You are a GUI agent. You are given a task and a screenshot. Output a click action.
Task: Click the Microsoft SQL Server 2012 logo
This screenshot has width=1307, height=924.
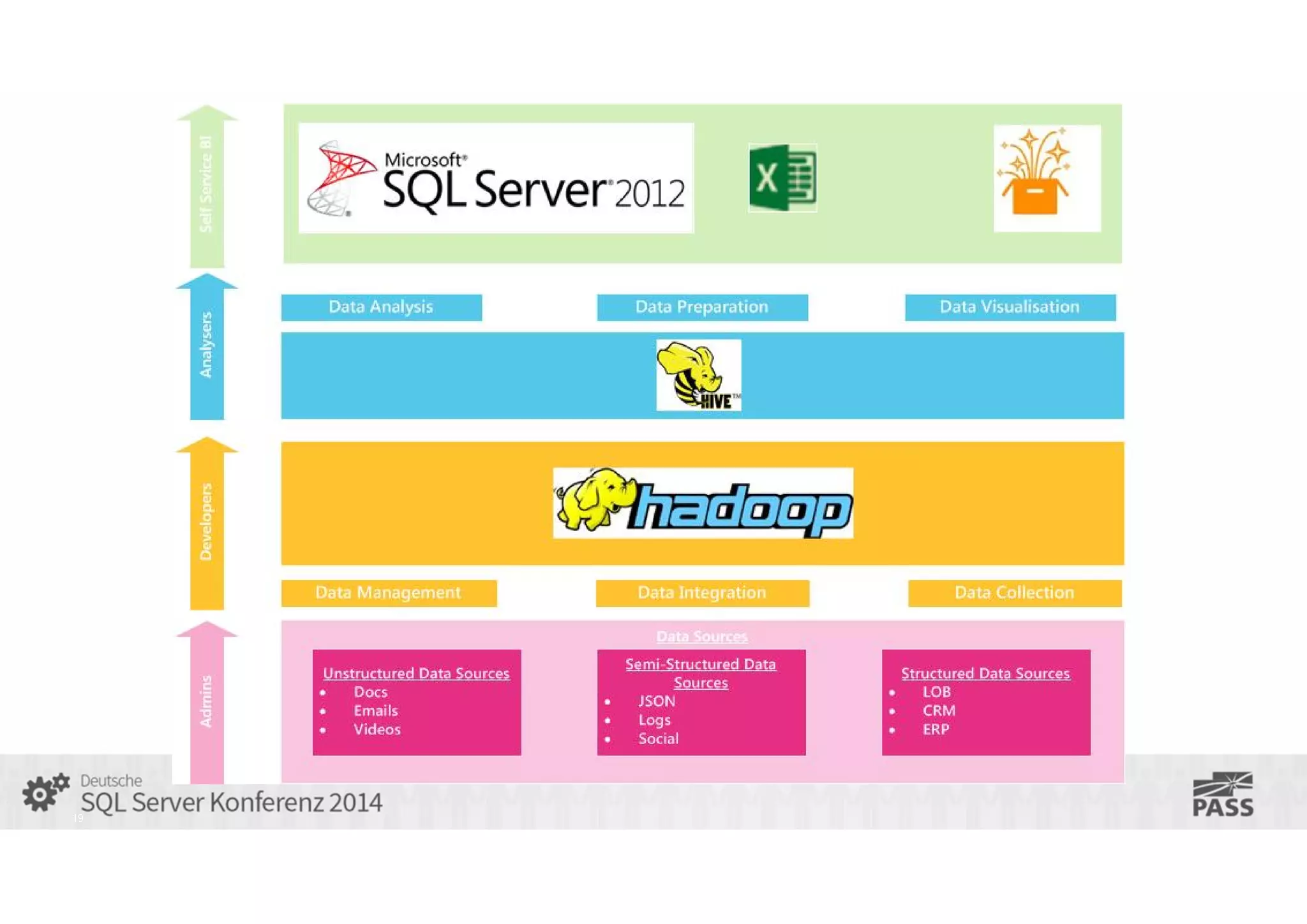click(496, 178)
